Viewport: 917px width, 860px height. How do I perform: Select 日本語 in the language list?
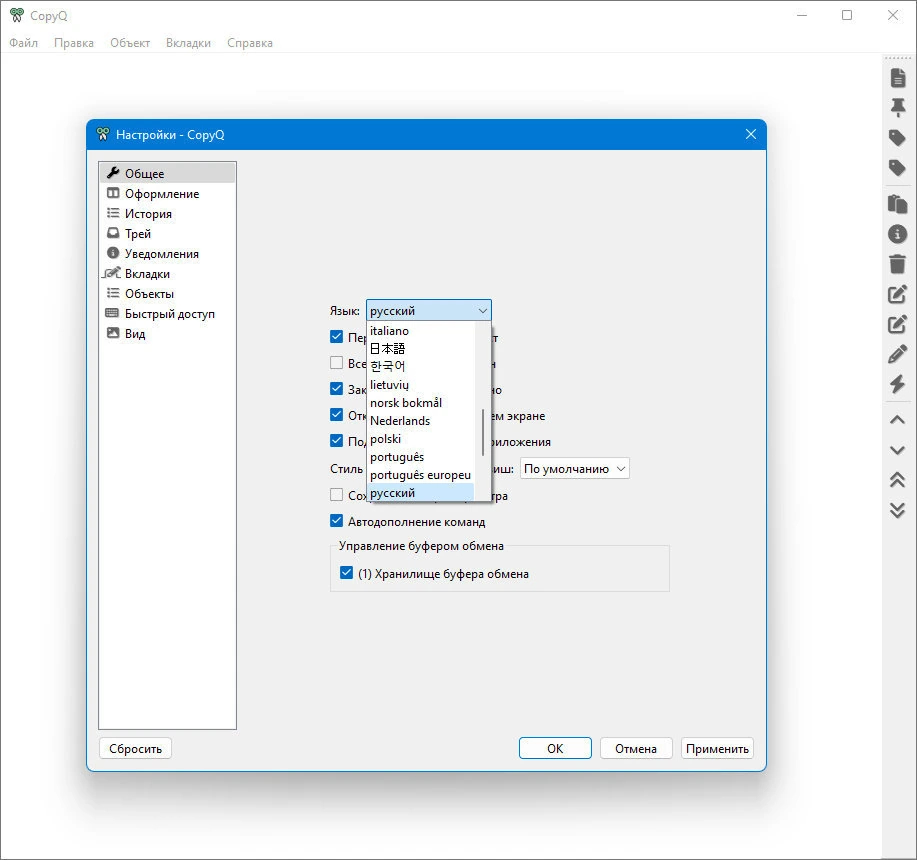420,348
